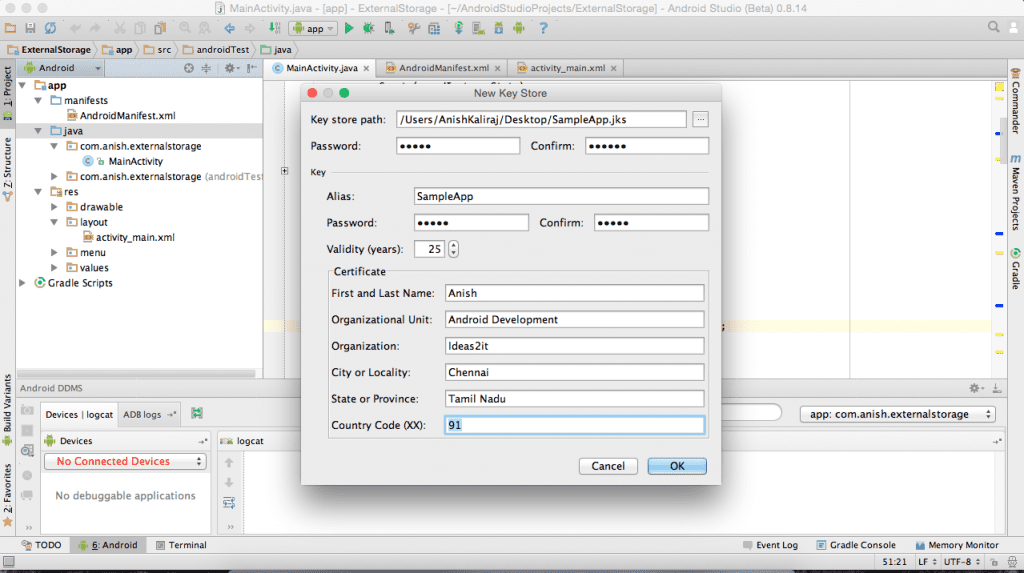
Task: Click the Debug bug toolbar icon
Action: pyautogui.click(x=369, y=28)
